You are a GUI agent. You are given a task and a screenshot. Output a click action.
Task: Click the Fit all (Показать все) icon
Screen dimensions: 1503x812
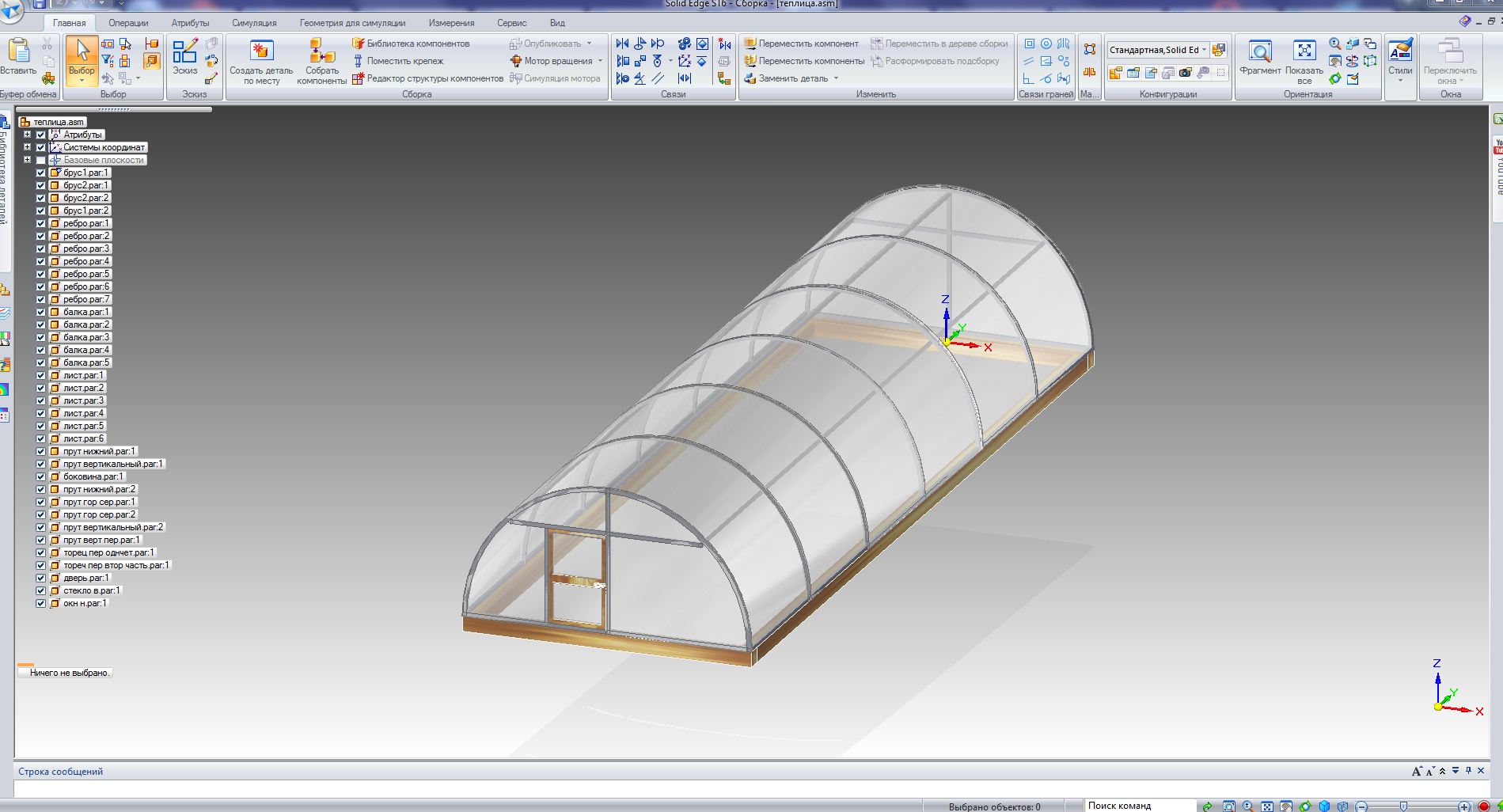(x=1304, y=52)
